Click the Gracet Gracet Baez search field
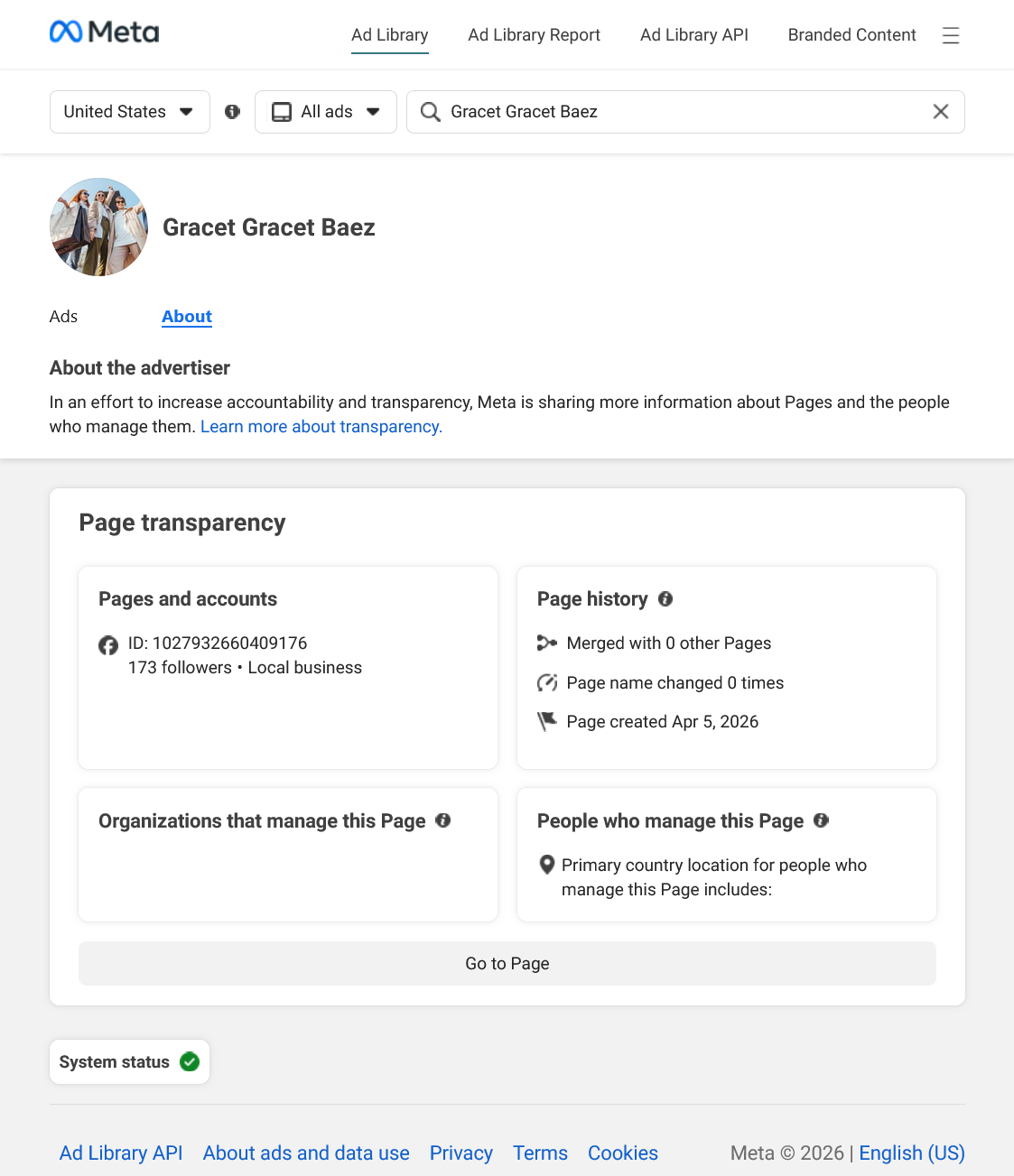 (686, 112)
